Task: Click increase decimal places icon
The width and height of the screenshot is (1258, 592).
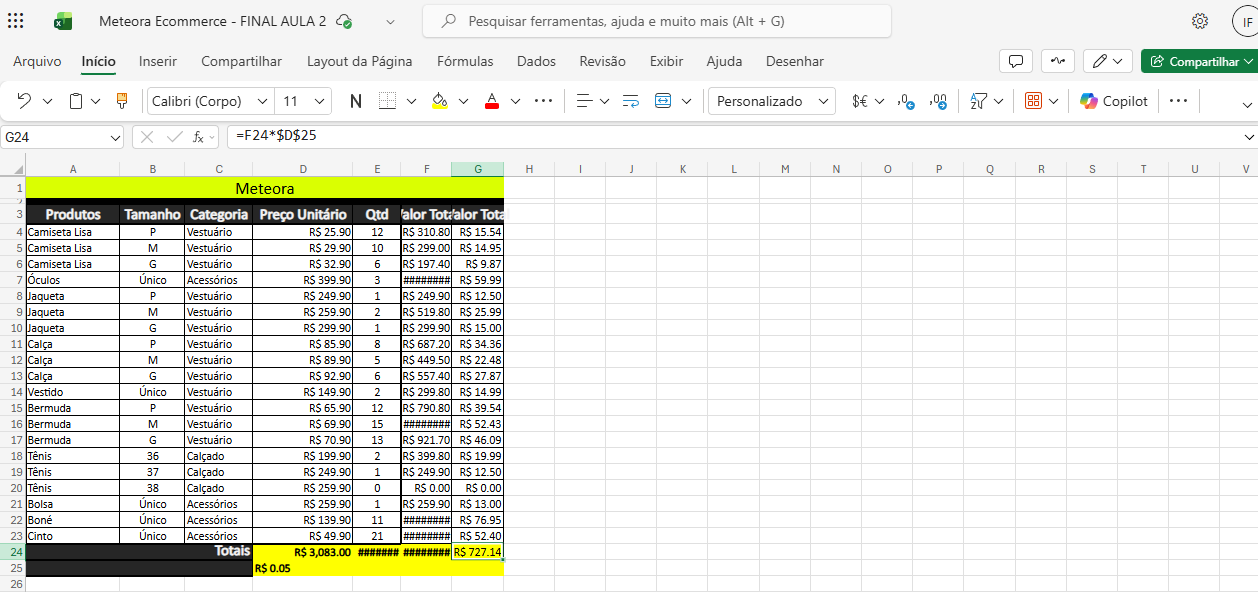Action: (938, 101)
